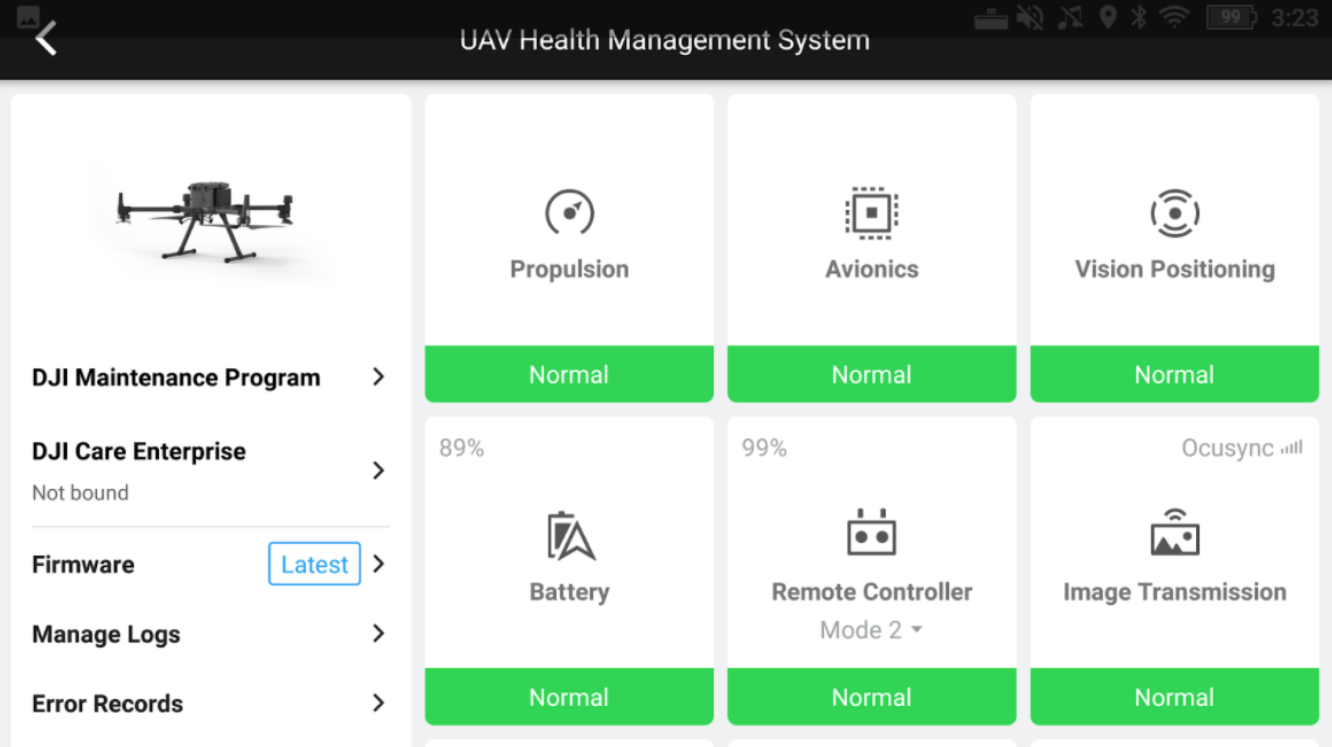
Task: Open the Mode 2 dropdown
Action: [x=871, y=630]
